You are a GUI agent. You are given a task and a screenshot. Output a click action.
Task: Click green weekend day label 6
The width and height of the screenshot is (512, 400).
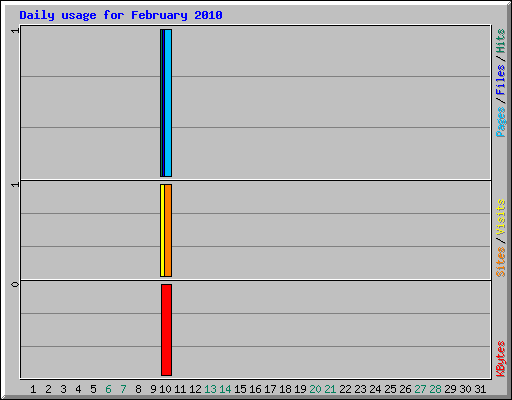tap(108, 389)
